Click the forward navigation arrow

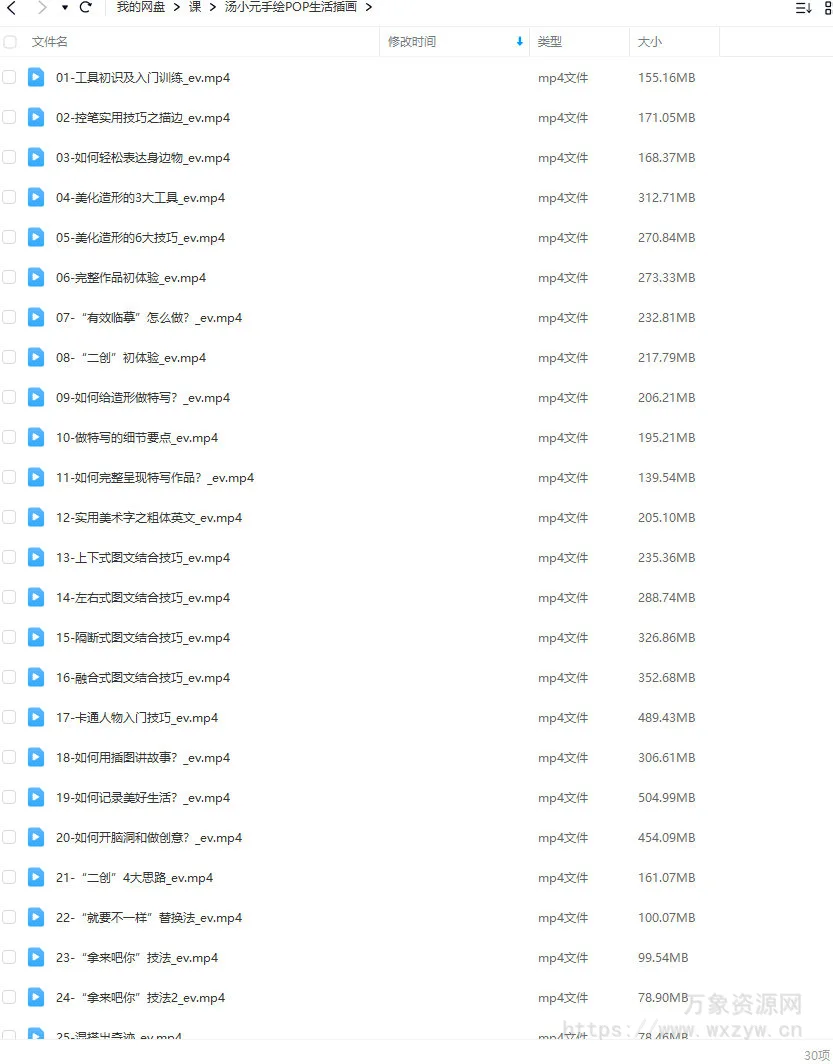[42, 7]
